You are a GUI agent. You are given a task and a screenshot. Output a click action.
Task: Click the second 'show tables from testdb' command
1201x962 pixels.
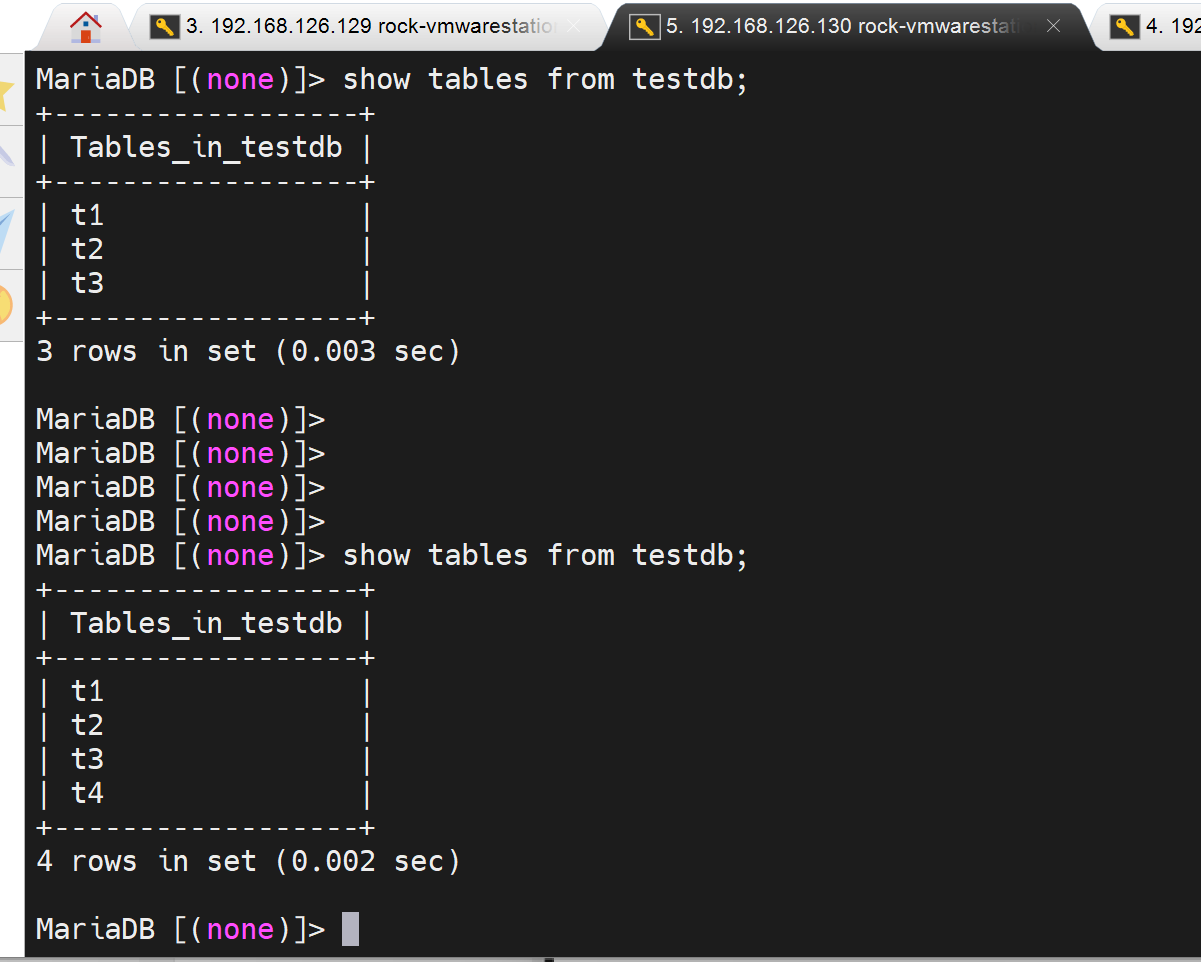(x=545, y=555)
